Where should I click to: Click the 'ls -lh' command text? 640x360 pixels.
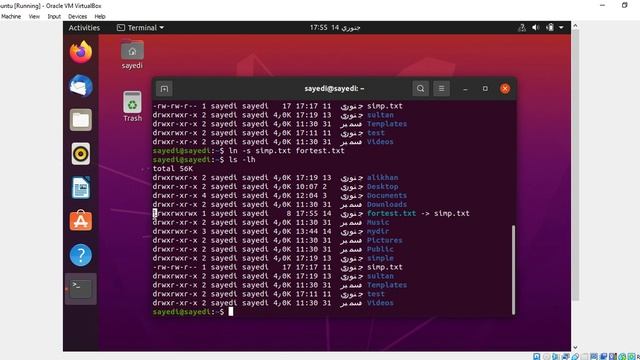(x=242, y=160)
